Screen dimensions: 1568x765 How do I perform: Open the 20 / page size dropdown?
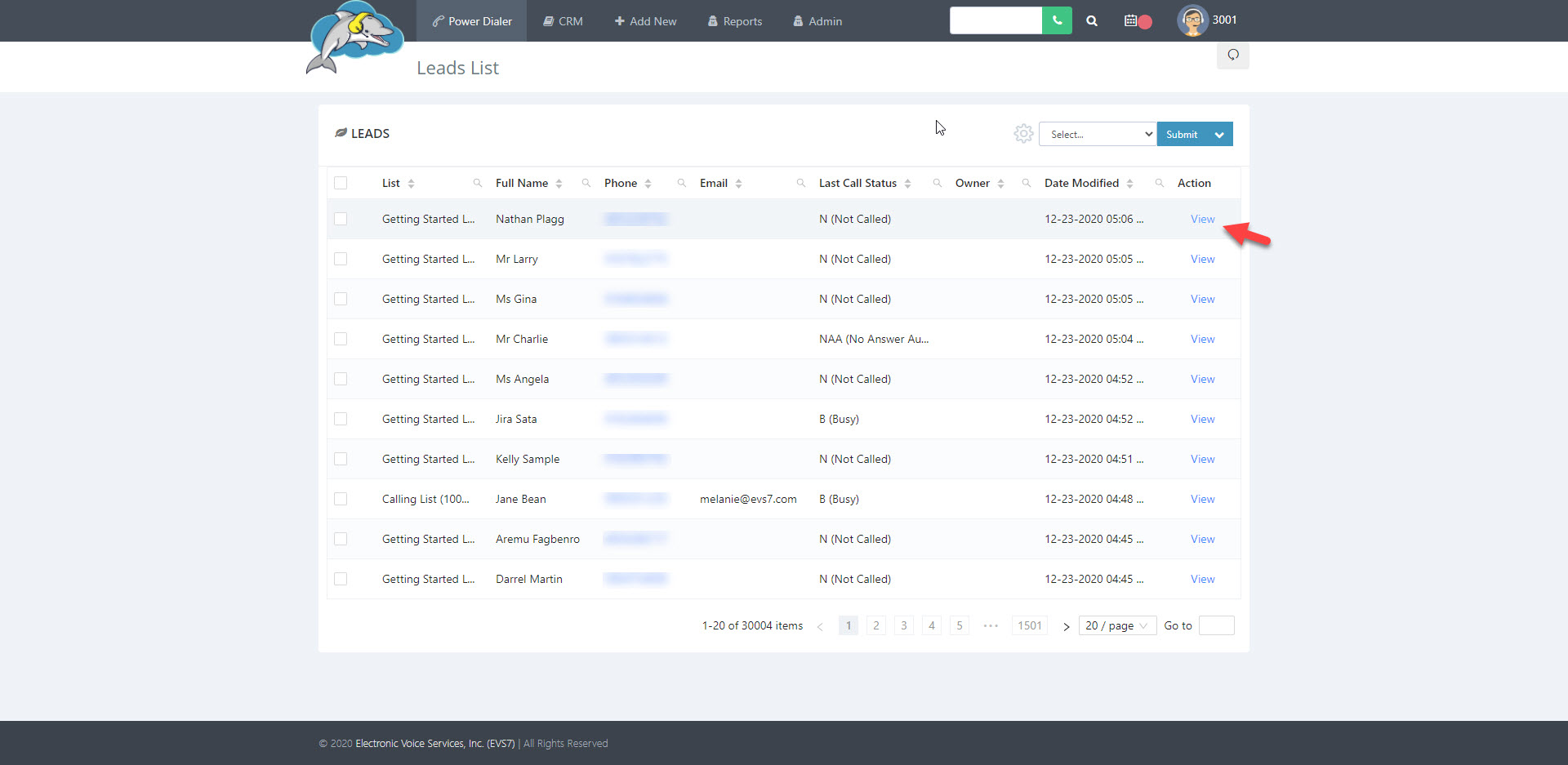[1117, 625]
